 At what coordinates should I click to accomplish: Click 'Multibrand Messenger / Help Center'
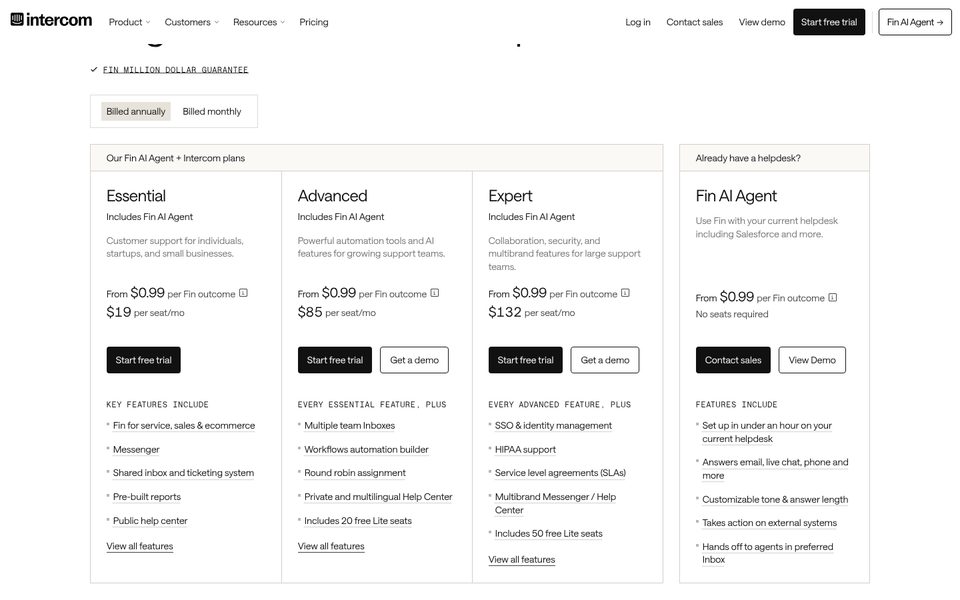point(555,503)
